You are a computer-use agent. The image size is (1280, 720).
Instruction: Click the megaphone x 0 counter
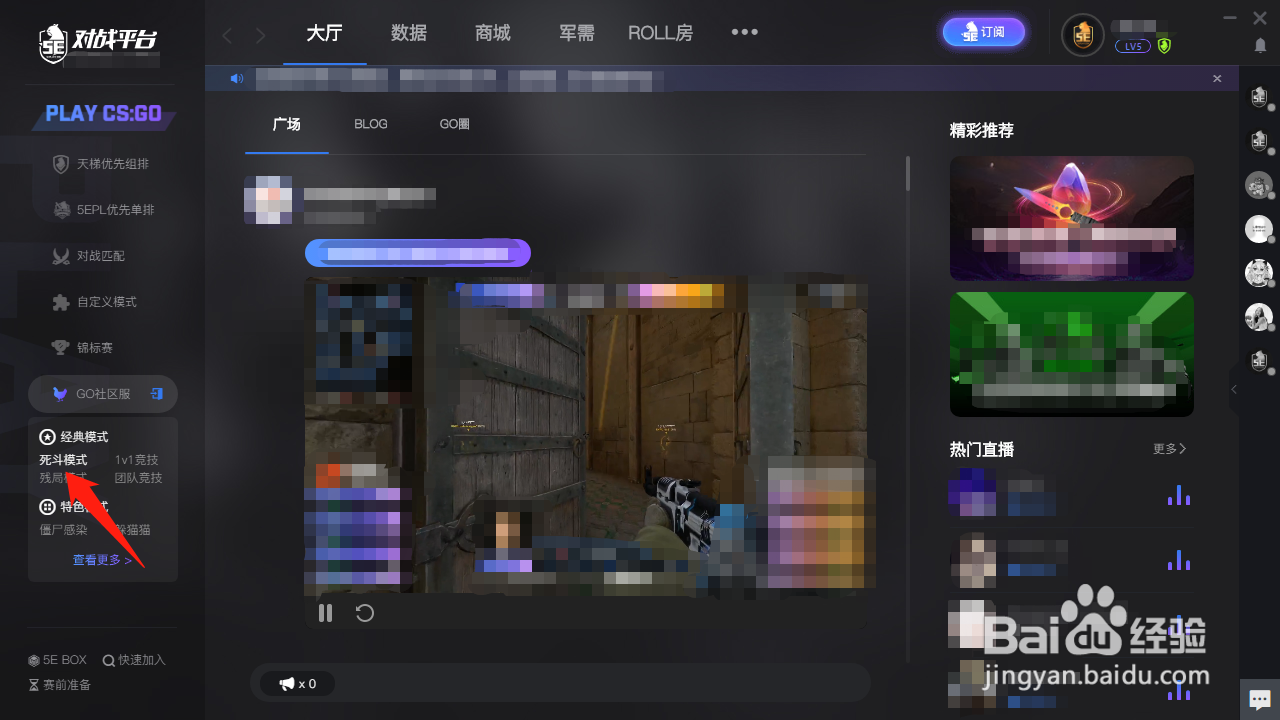(x=297, y=684)
